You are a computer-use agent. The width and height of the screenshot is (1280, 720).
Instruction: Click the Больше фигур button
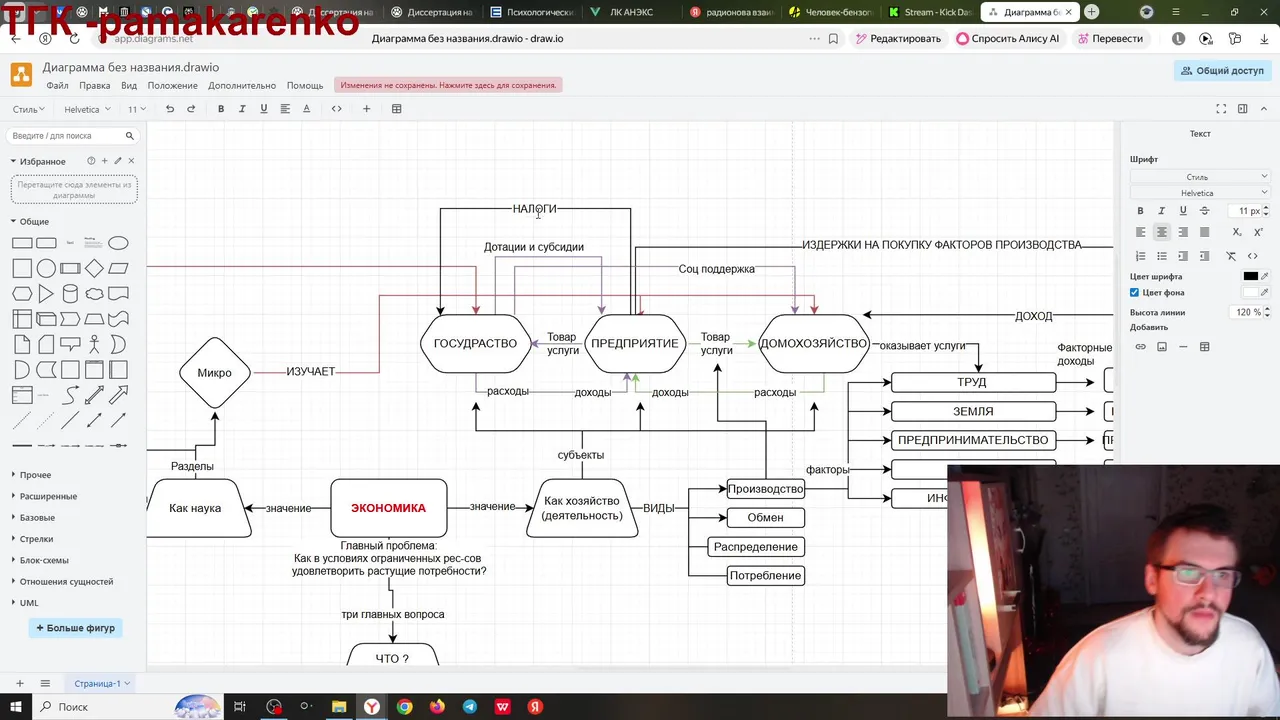point(76,628)
